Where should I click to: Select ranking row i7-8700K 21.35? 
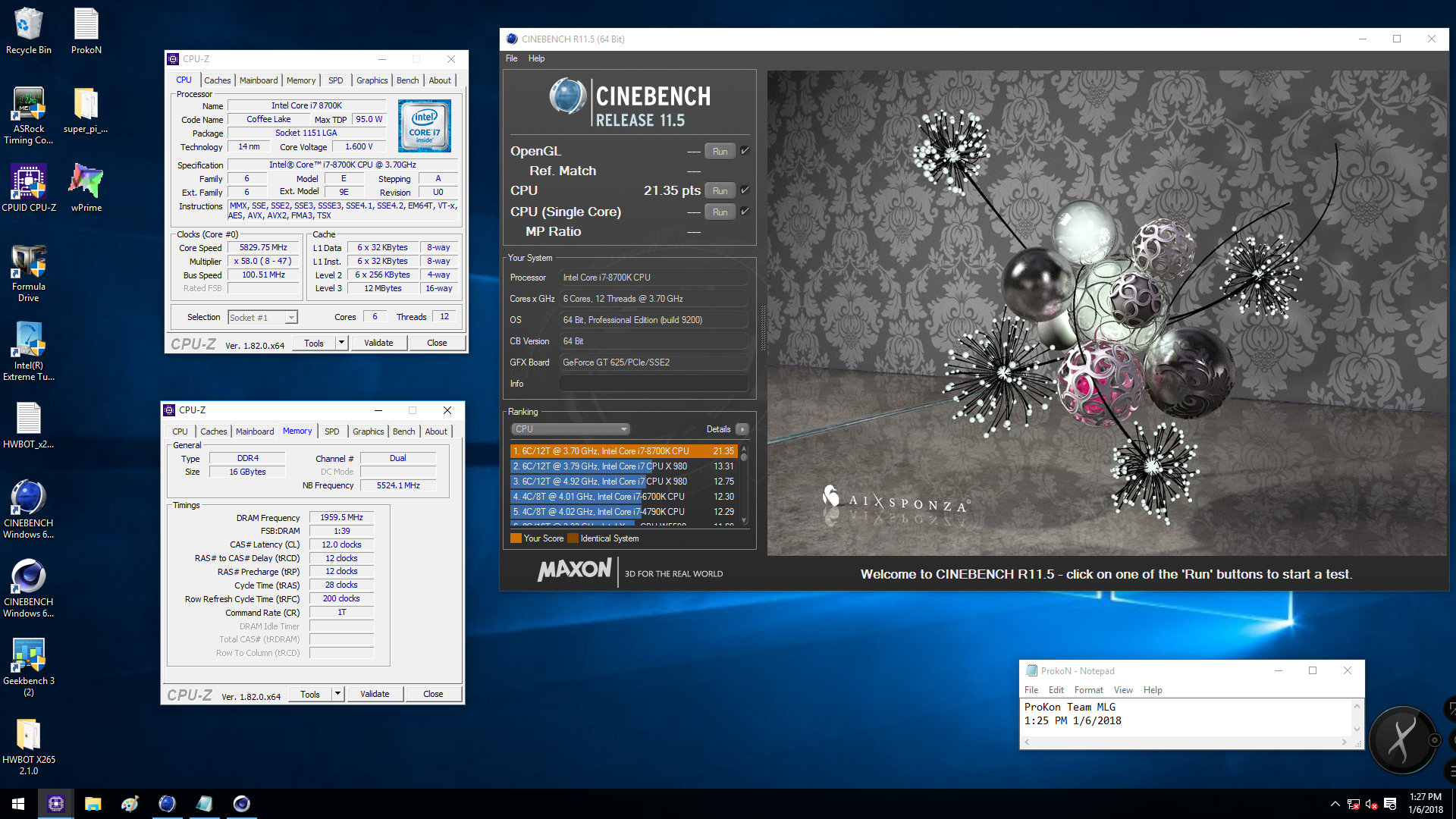623,451
